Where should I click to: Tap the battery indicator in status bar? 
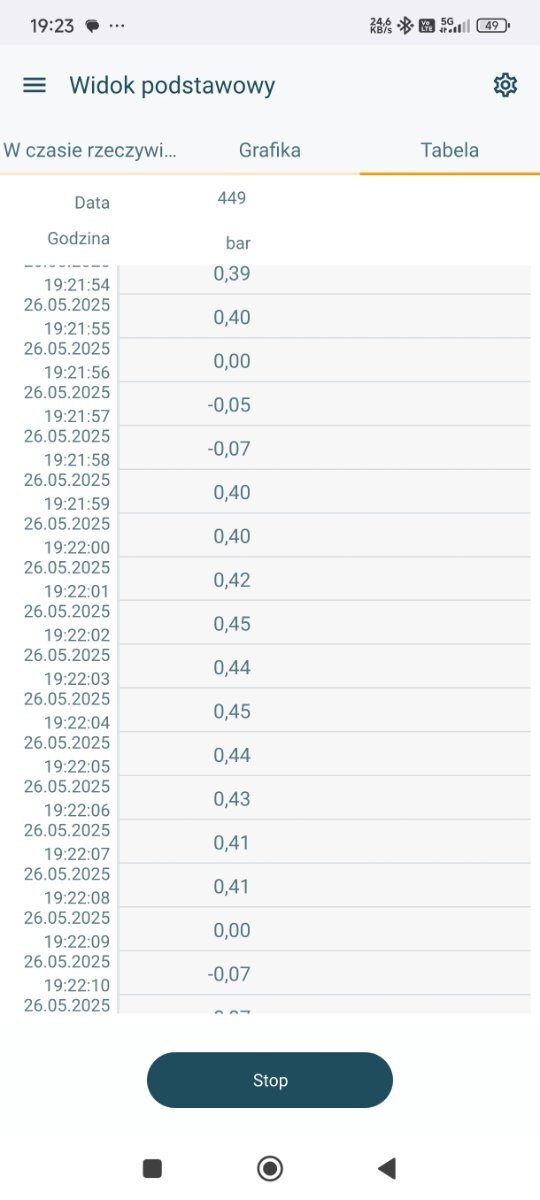492,26
